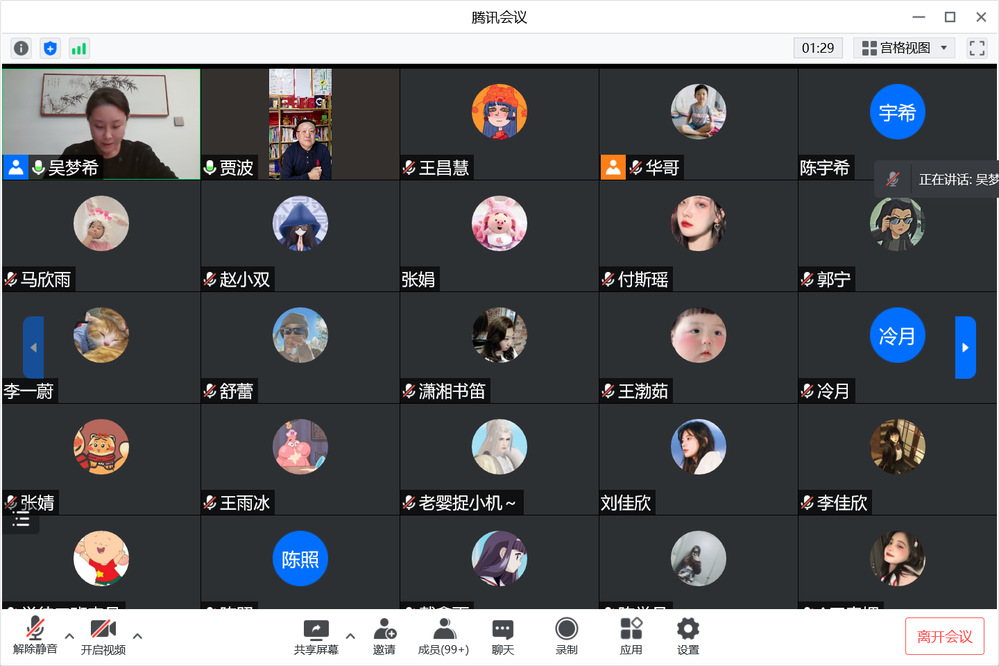Viewport: 999px width, 666px height.
Task: Open the Chat (聊天) panel
Action: pyautogui.click(x=503, y=637)
